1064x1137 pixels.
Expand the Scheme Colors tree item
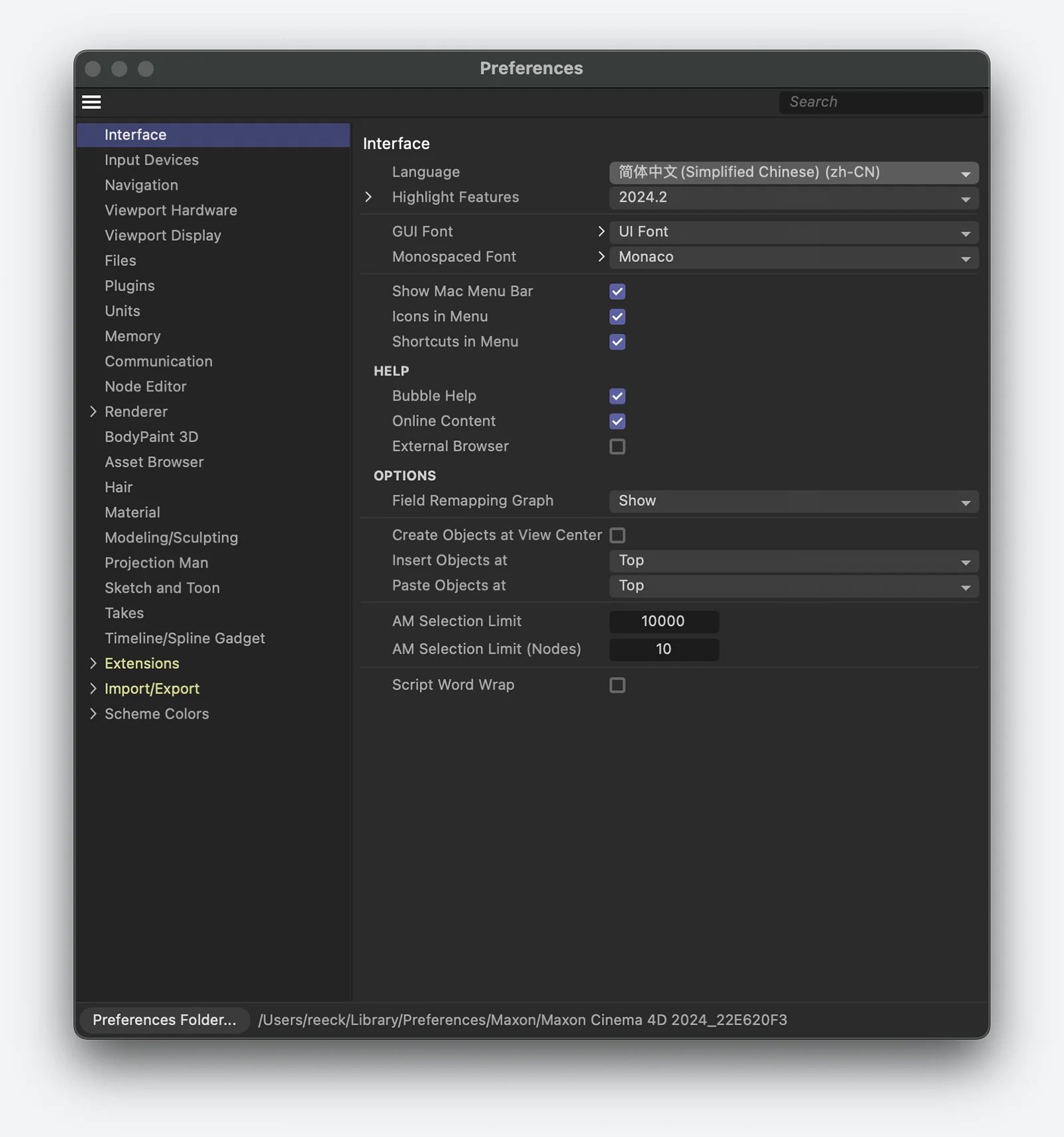point(93,713)
